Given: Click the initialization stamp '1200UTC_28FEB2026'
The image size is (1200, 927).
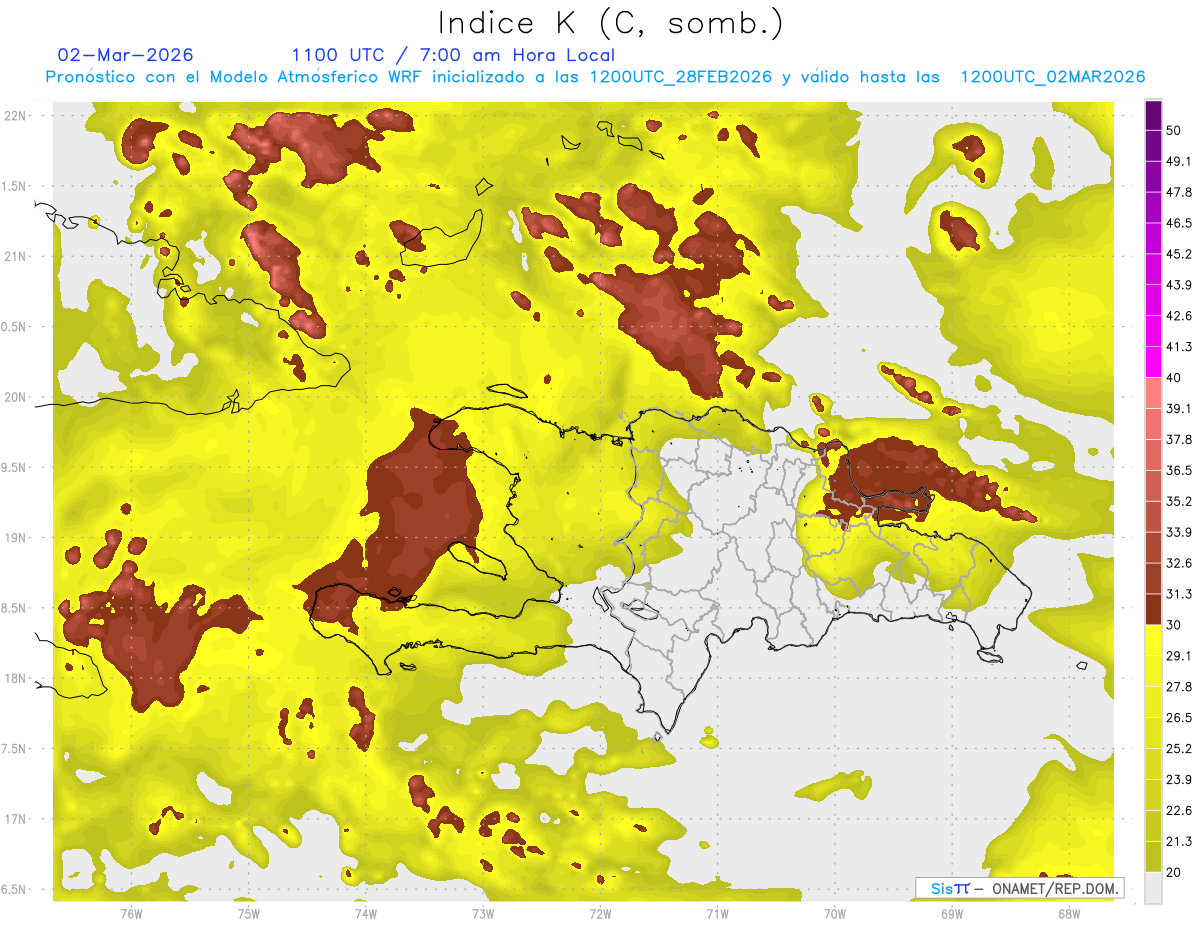Looking at the screenshot, I should (x=681, y=77).
